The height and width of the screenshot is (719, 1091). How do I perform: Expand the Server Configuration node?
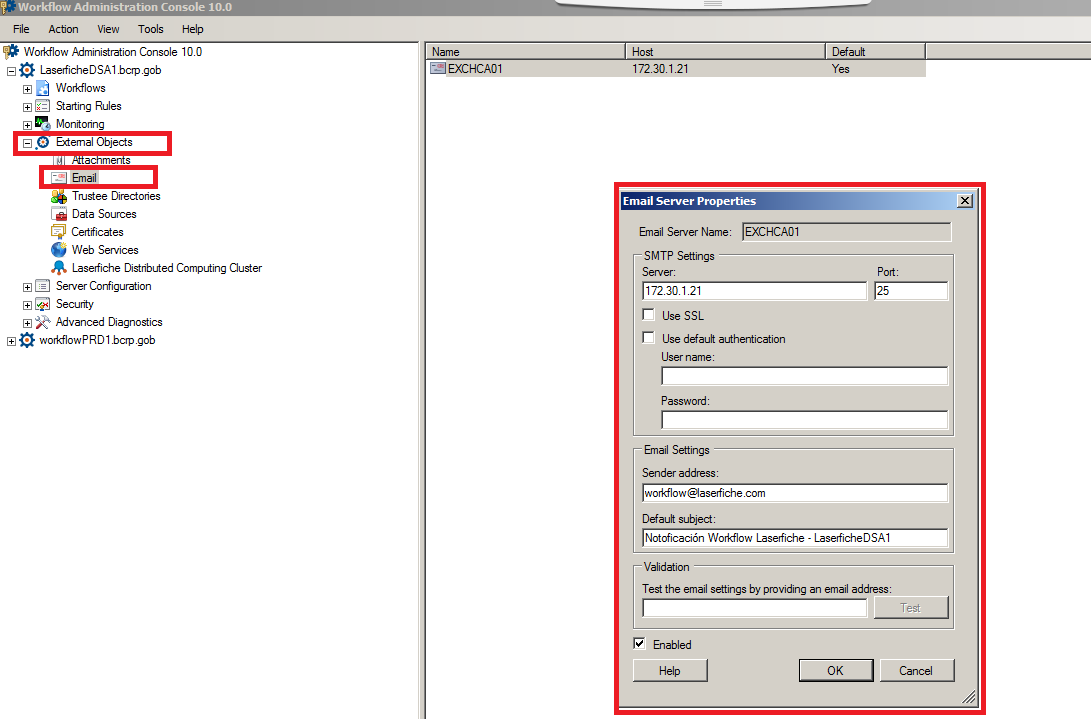click(27, 287)
